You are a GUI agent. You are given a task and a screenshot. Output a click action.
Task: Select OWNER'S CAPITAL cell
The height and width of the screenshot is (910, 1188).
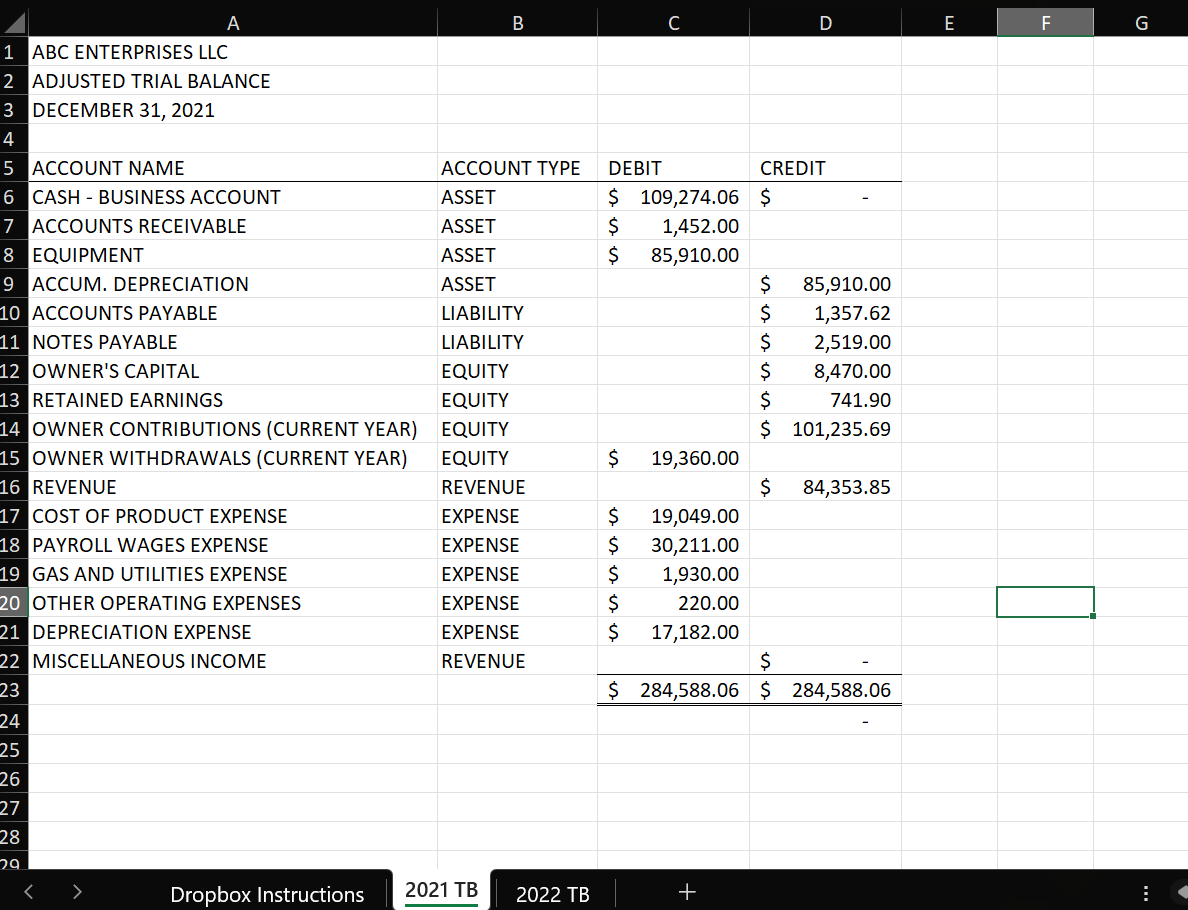tap(233, 371)
